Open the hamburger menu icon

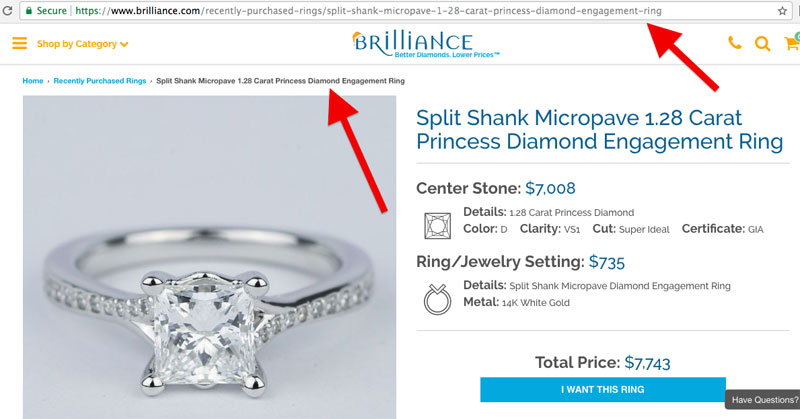[19, 43]
